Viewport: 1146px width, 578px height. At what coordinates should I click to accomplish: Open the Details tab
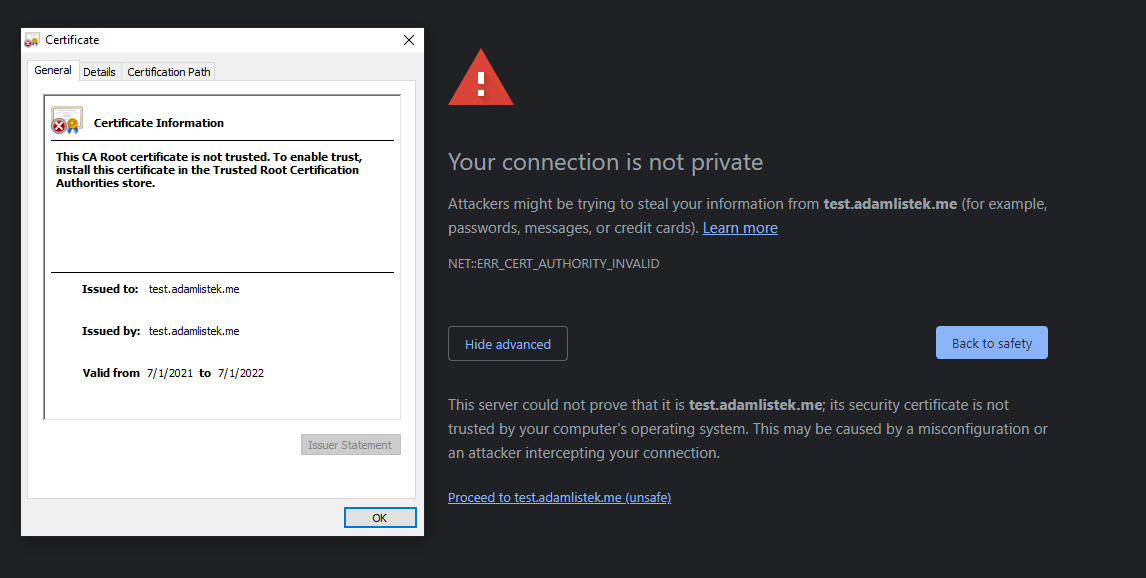99,72
